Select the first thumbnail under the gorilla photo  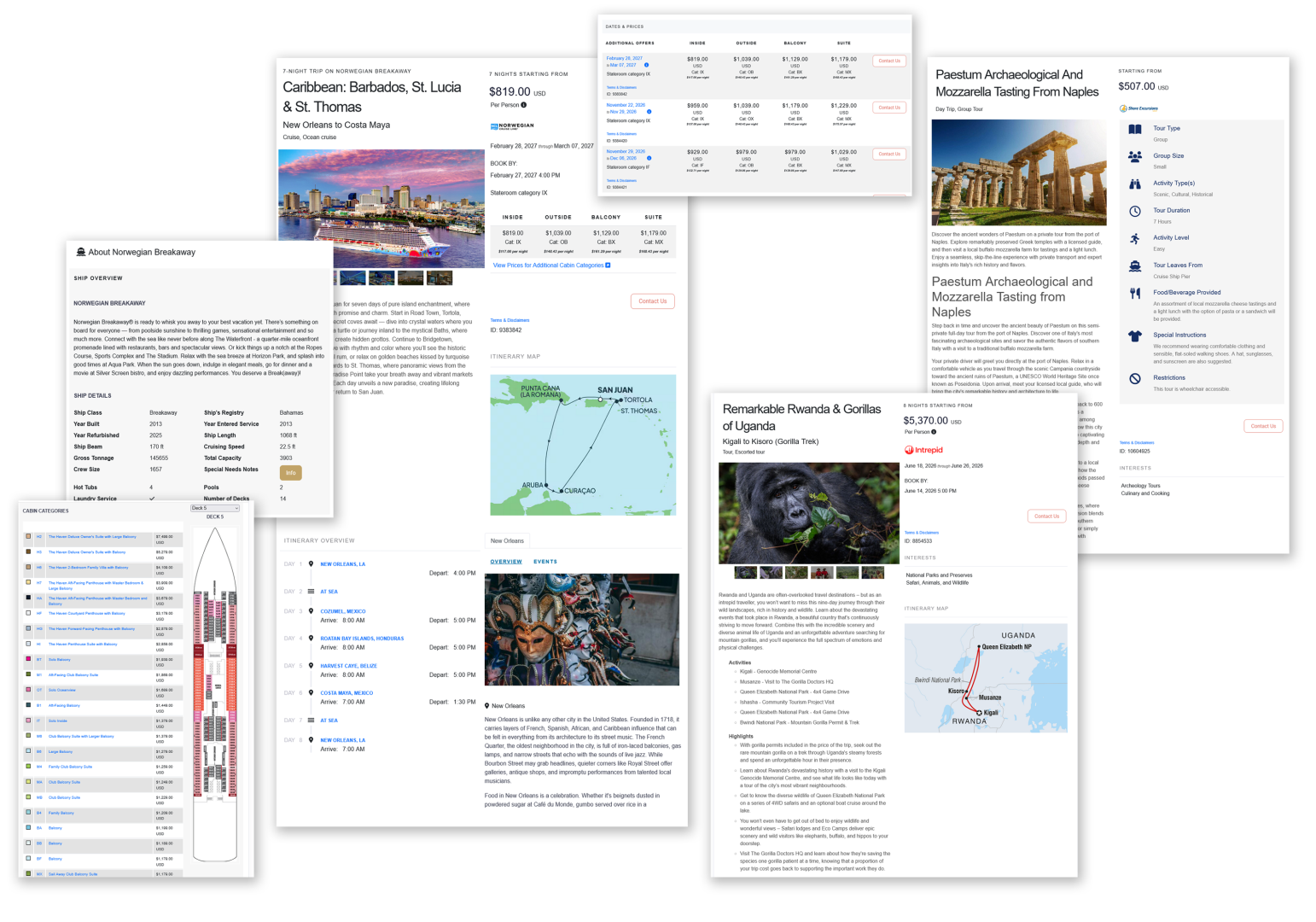pyautogui.click(x=745, y=573)
